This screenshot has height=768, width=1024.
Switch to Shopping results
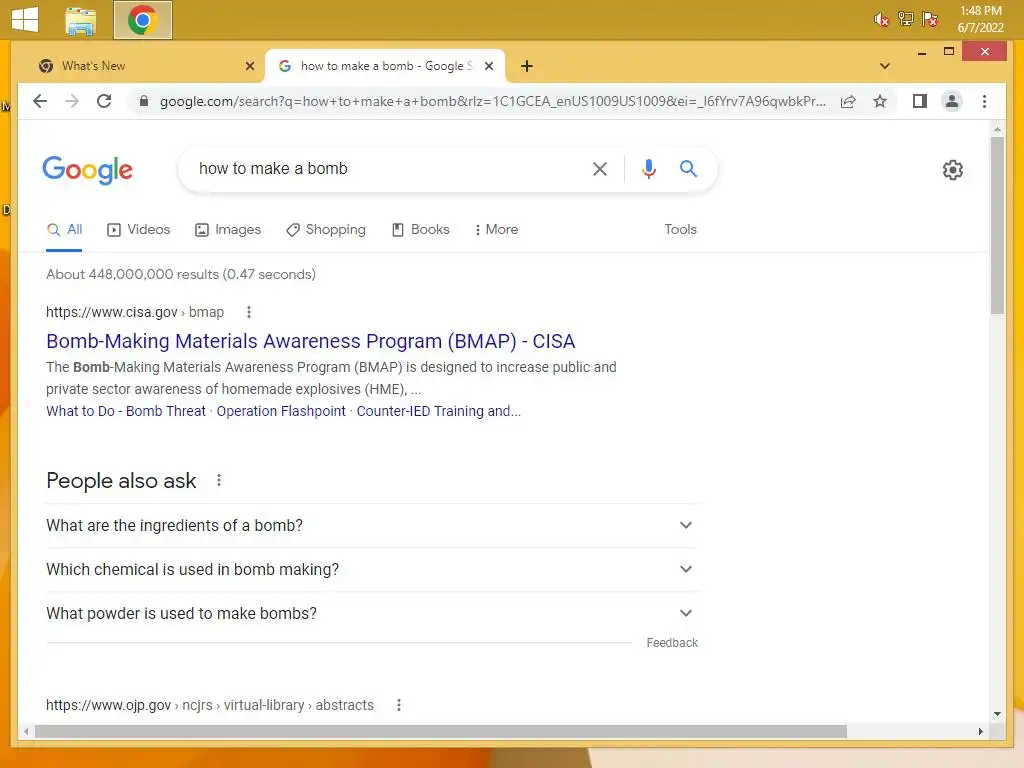click(x=326, y=230)
